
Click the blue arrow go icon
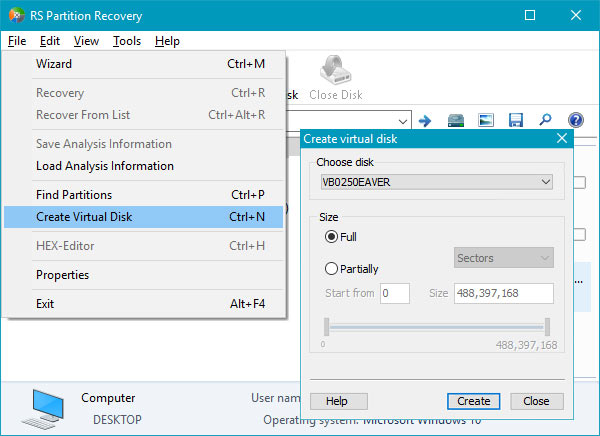point(425,121)
